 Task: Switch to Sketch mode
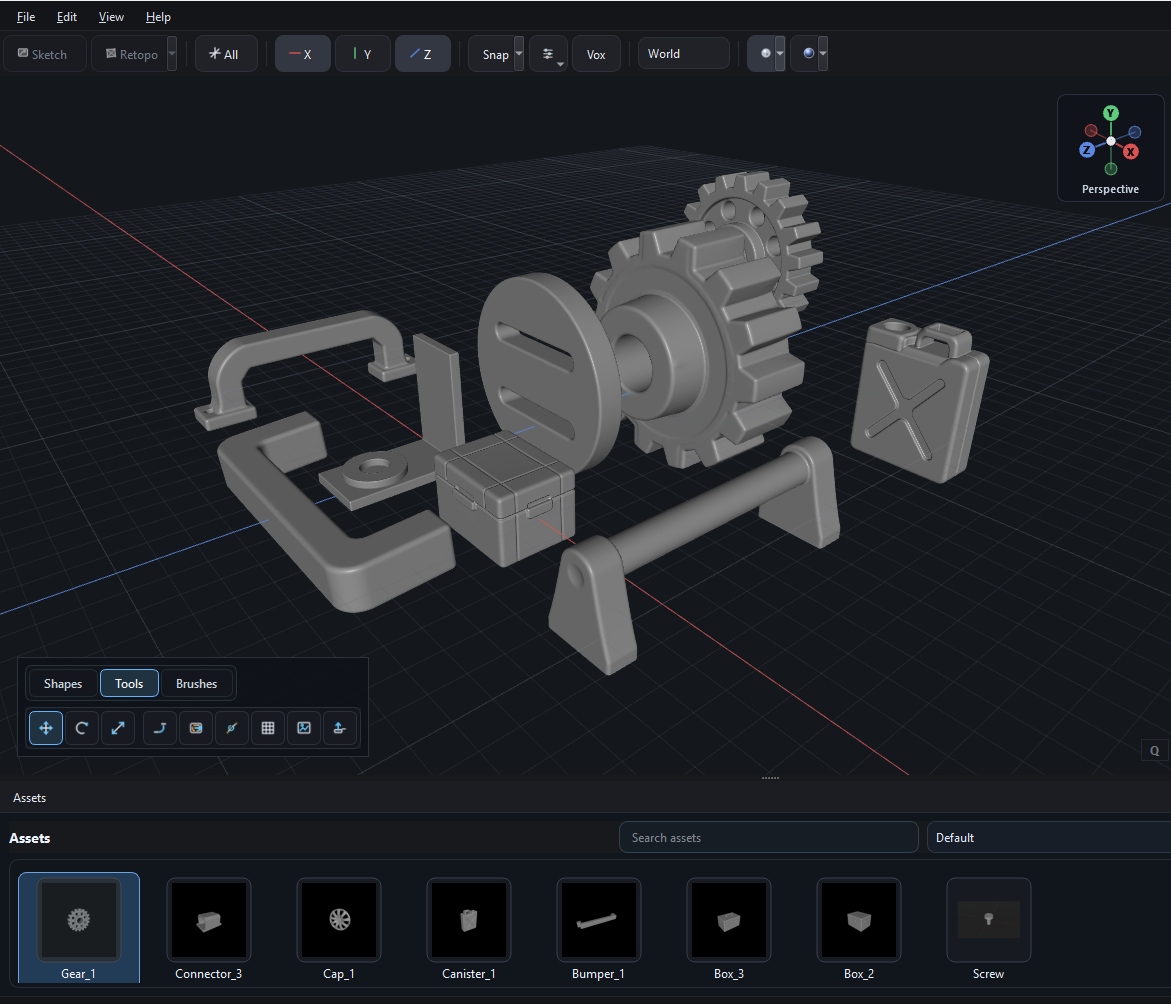coord(45,54)
